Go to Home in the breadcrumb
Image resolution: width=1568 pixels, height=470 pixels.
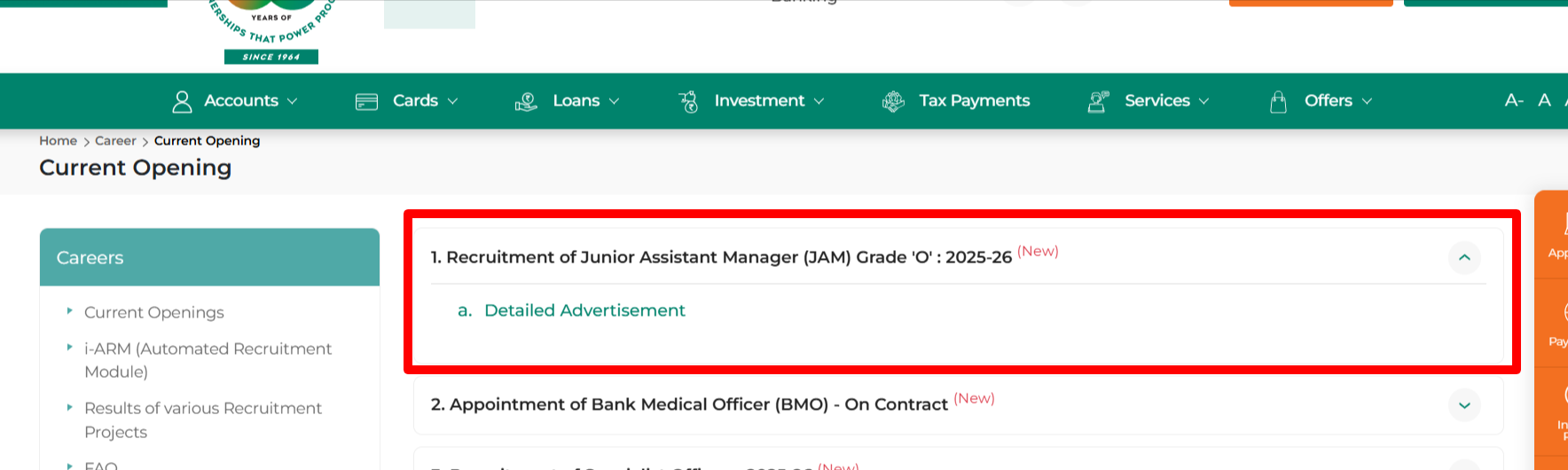[x=58, y=141]
